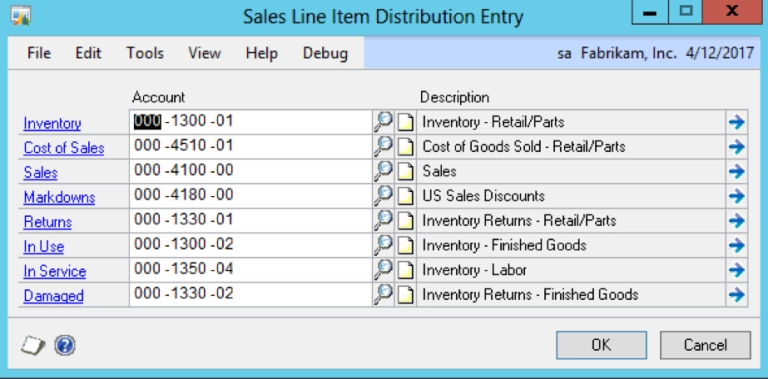Click Inventory - Retail/Parts description text
This screenshot has width=768, height=379.
[493, 122]
